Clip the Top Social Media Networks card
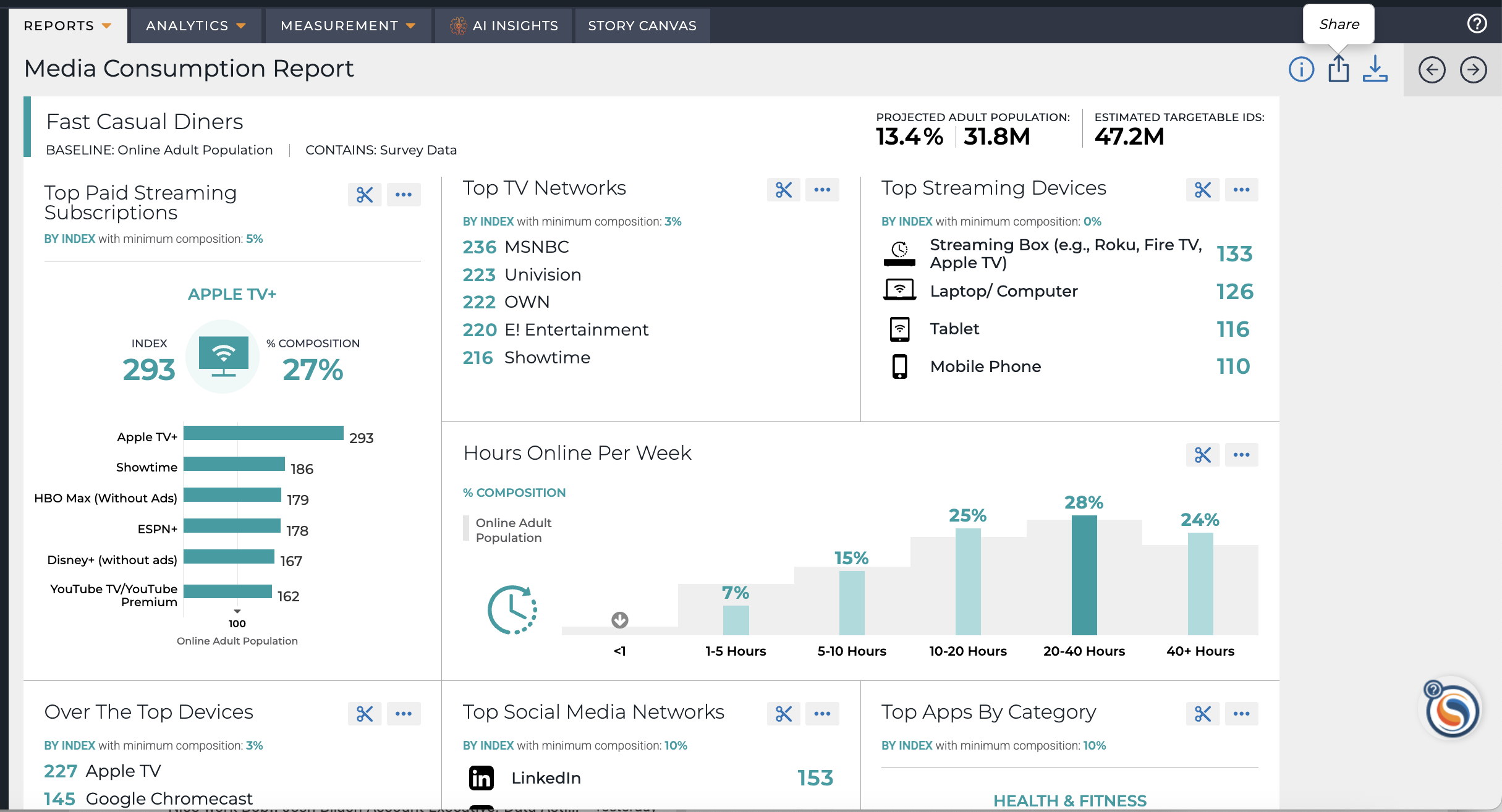This screenshot has height=812, width=1502. (x=784, y=714)
